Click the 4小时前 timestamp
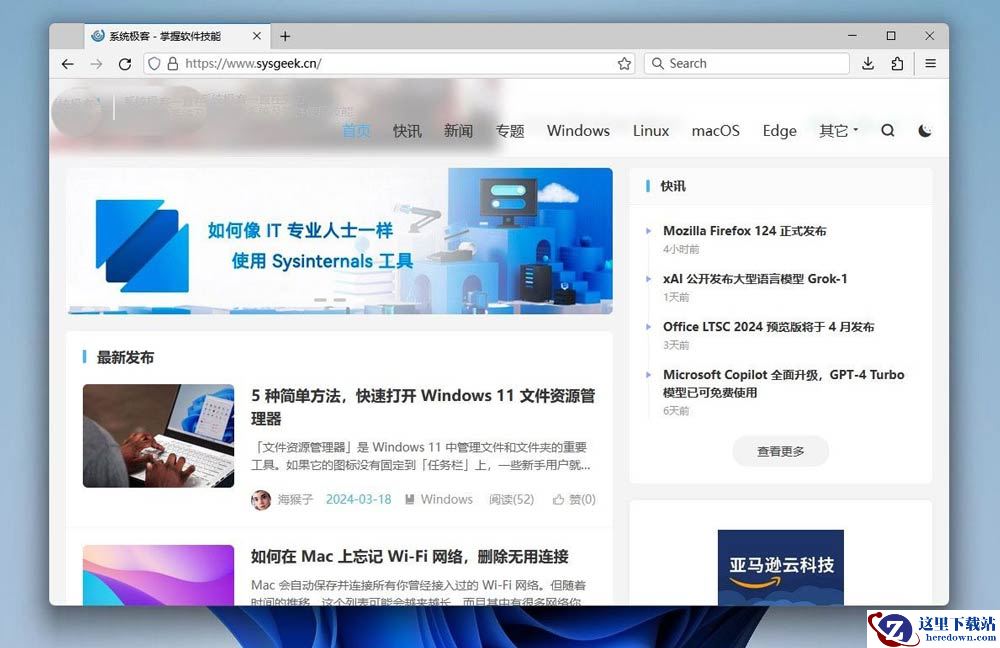The height and width of the screenshot is (648, 1000). [681, 249]
